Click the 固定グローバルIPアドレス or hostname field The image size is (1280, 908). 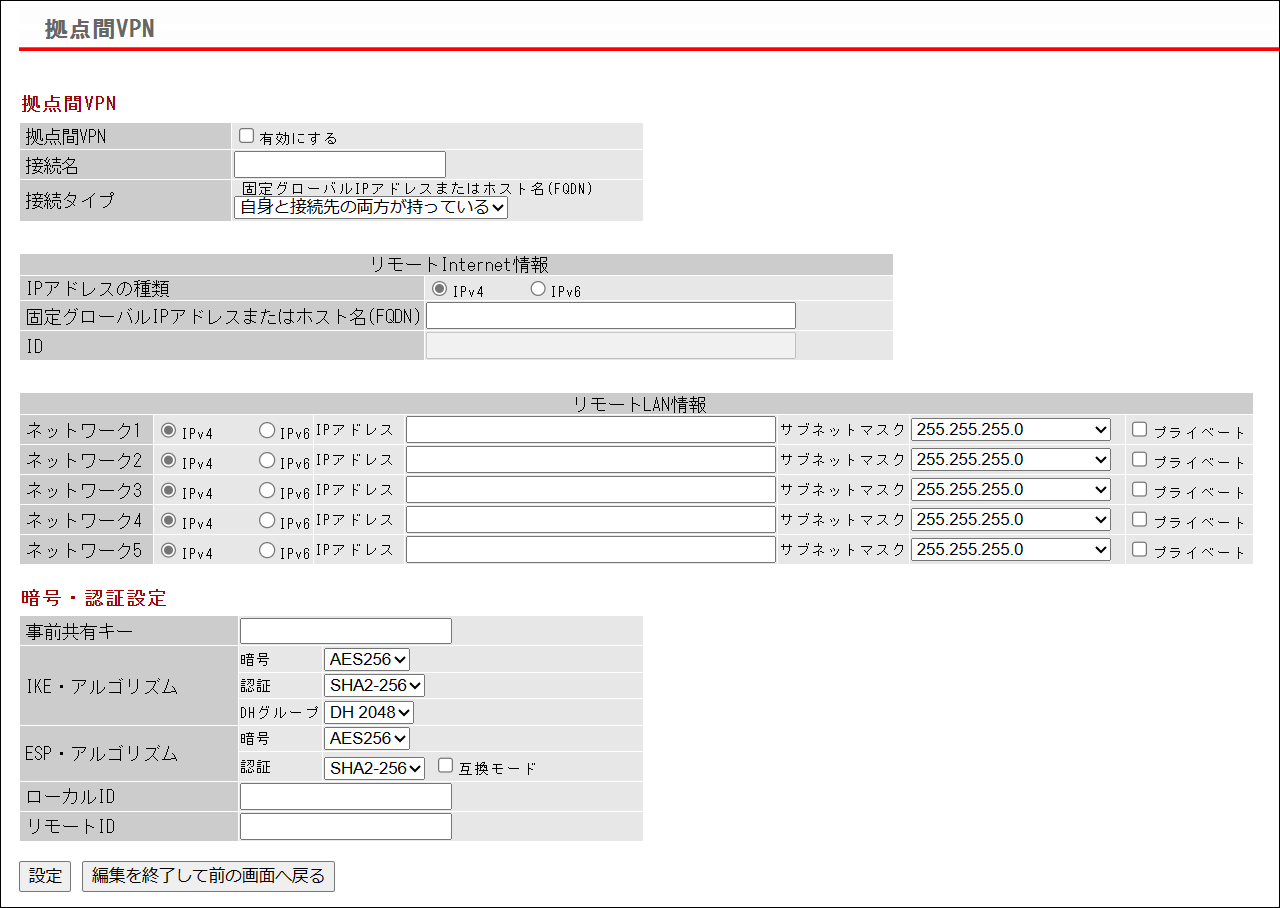[611, 316]
